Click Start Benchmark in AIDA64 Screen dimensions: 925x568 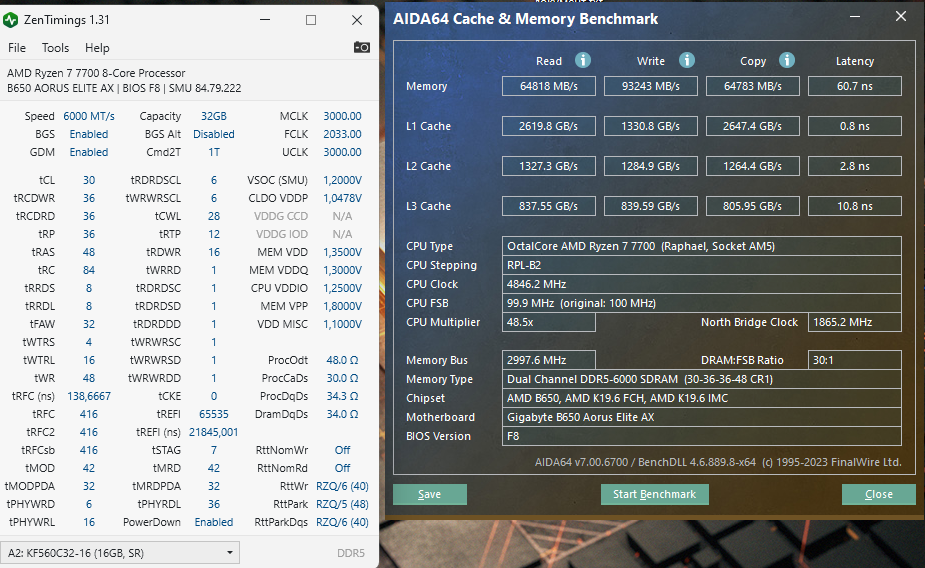point(654,494)
